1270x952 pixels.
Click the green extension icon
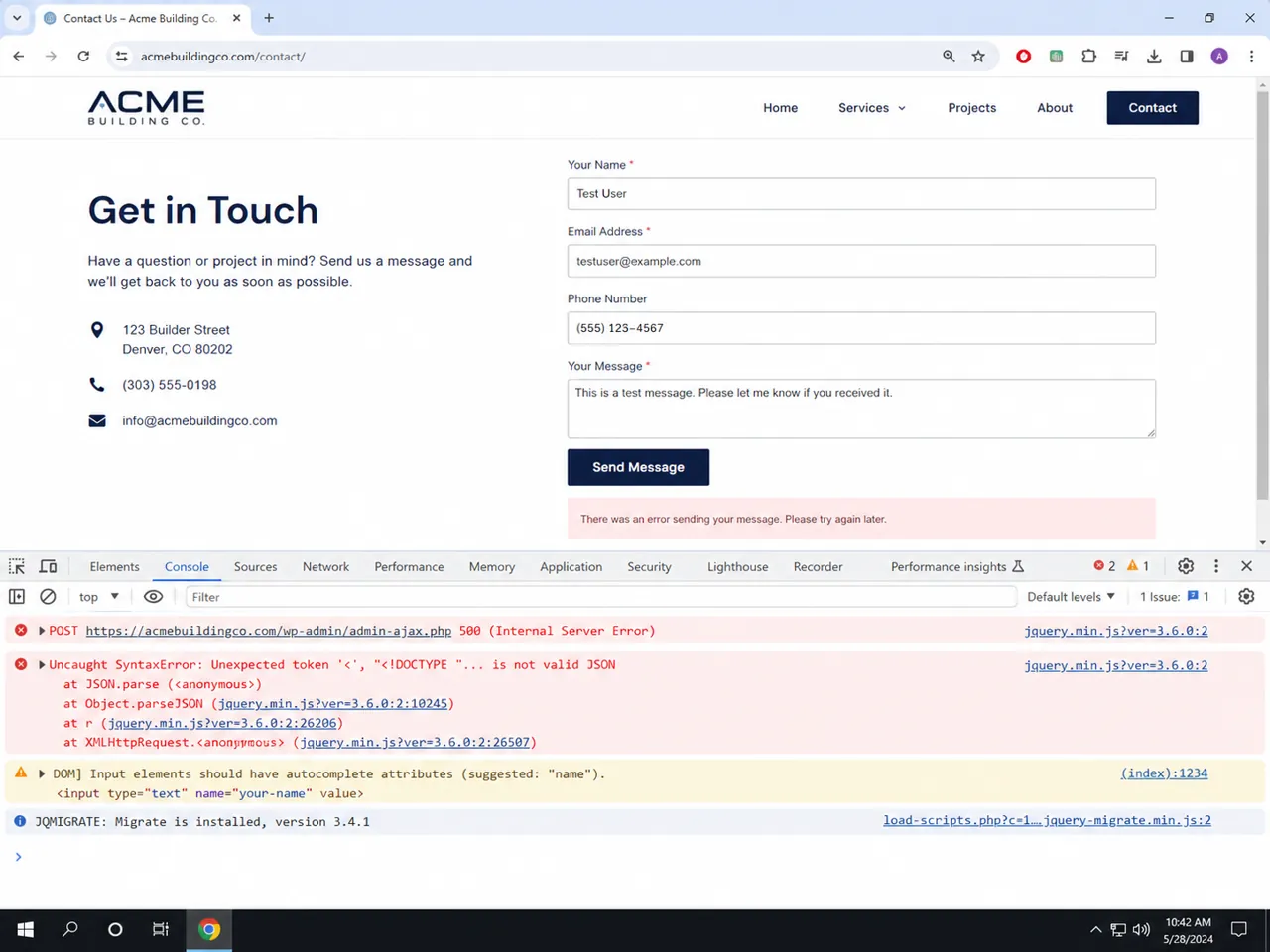(1056, 57)
